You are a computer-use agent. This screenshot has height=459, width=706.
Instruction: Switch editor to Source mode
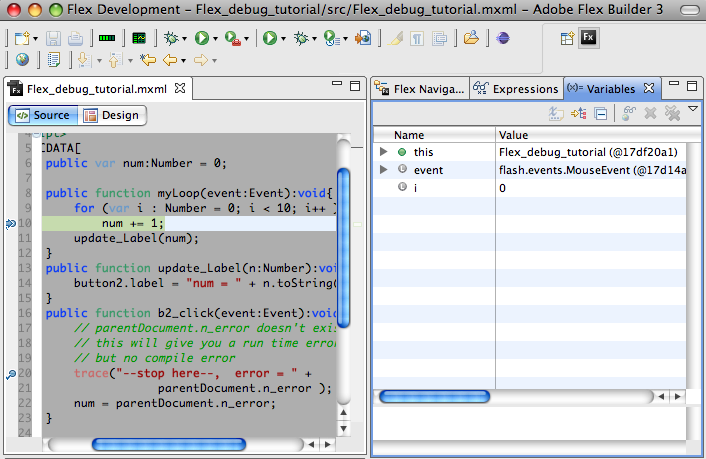tap(42, 115)
